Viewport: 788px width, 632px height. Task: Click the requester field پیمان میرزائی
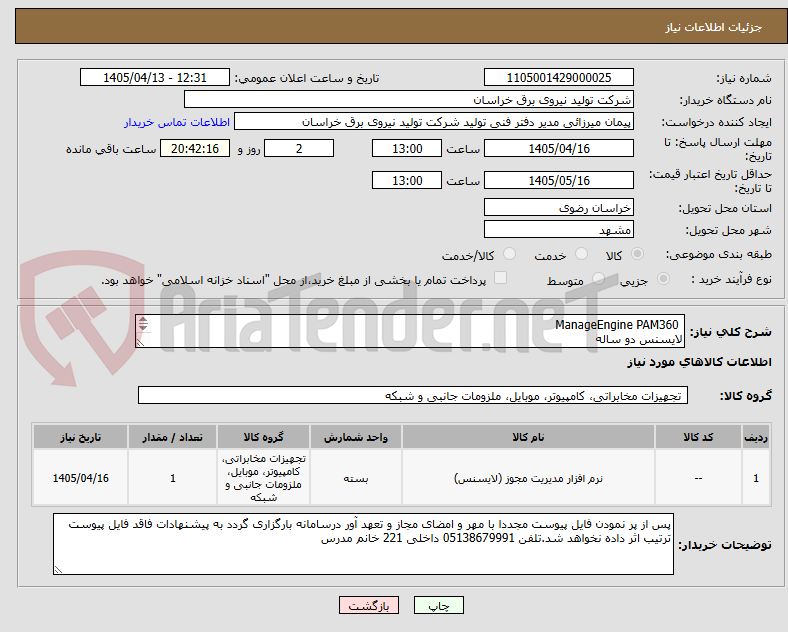point(434,122)
